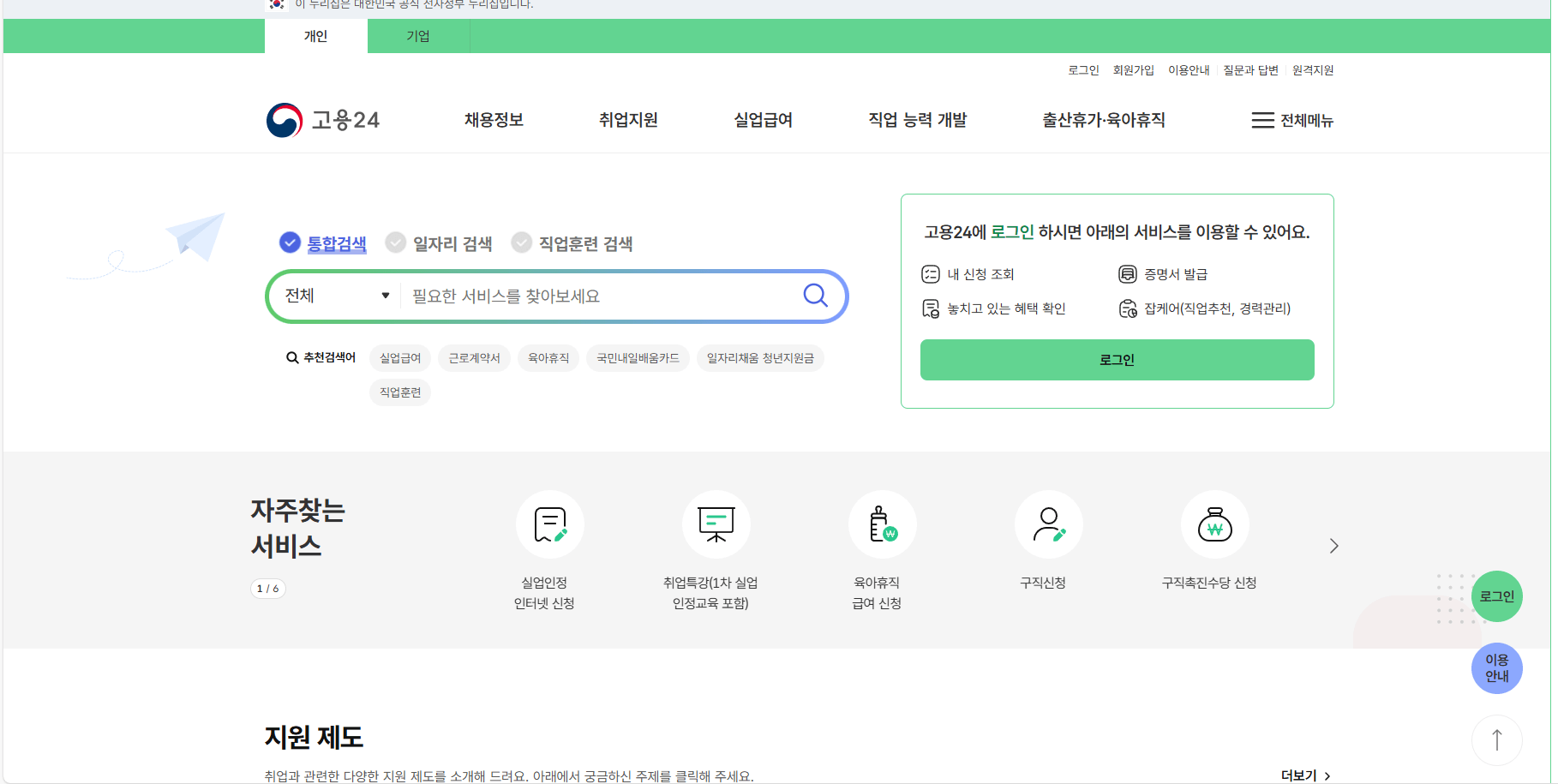This screenshot has width=1558, height=784.
Task: Click the 육아휴직 급여 신청 bottle icon
Action: click(x=883, y=524)
